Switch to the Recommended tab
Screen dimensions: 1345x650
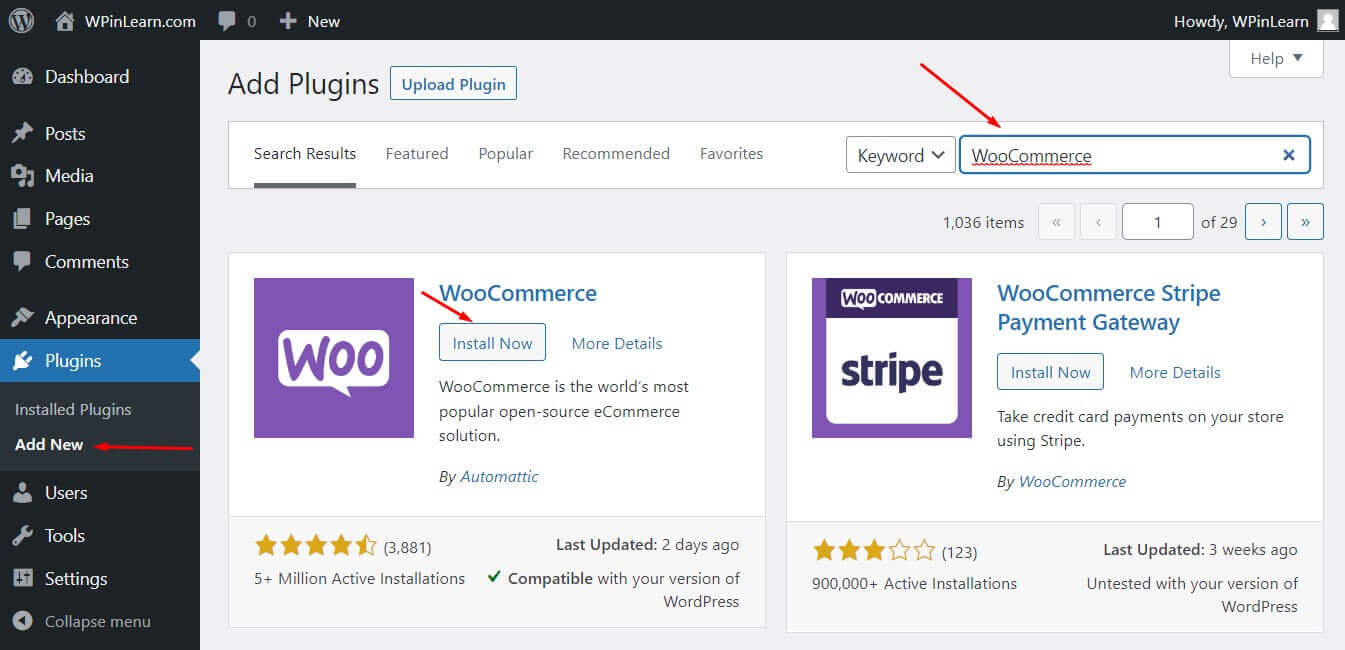[616, 154]
